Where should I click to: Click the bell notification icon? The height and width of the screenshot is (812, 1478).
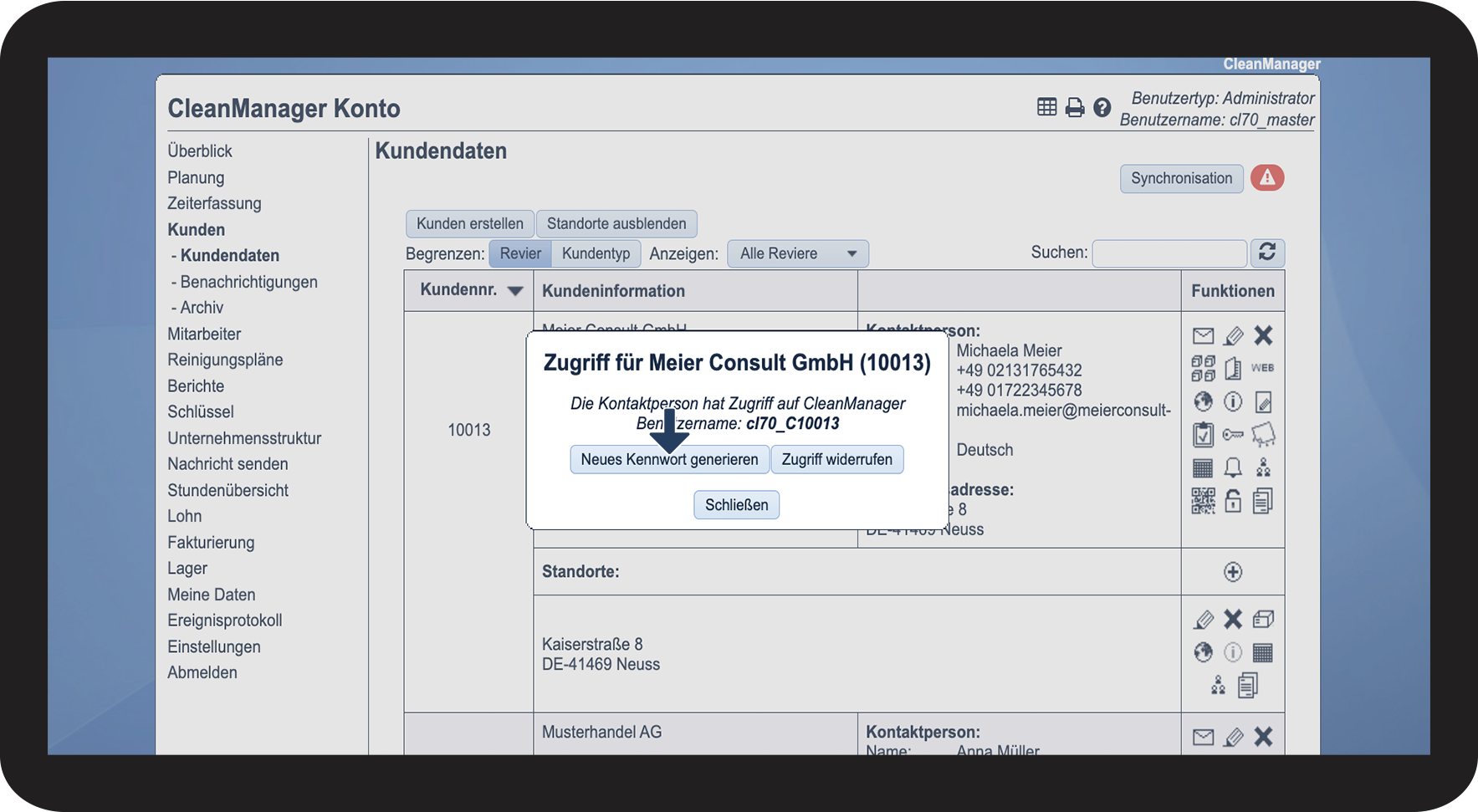point(1233,467)
